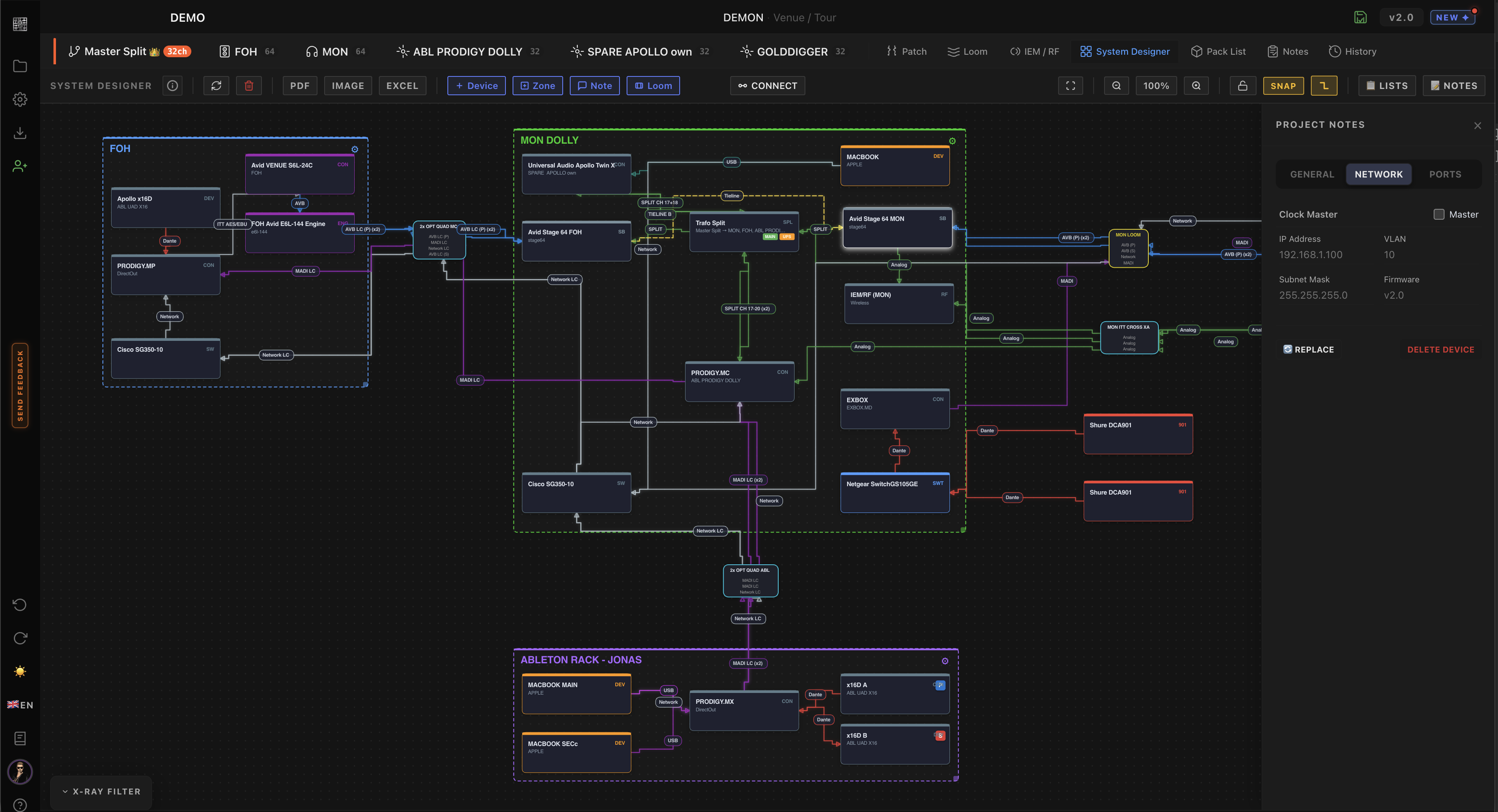Screen dimensions: 1498x812
Task: Select the Master Split 32ch tab
Action: [x=129, y=51]
